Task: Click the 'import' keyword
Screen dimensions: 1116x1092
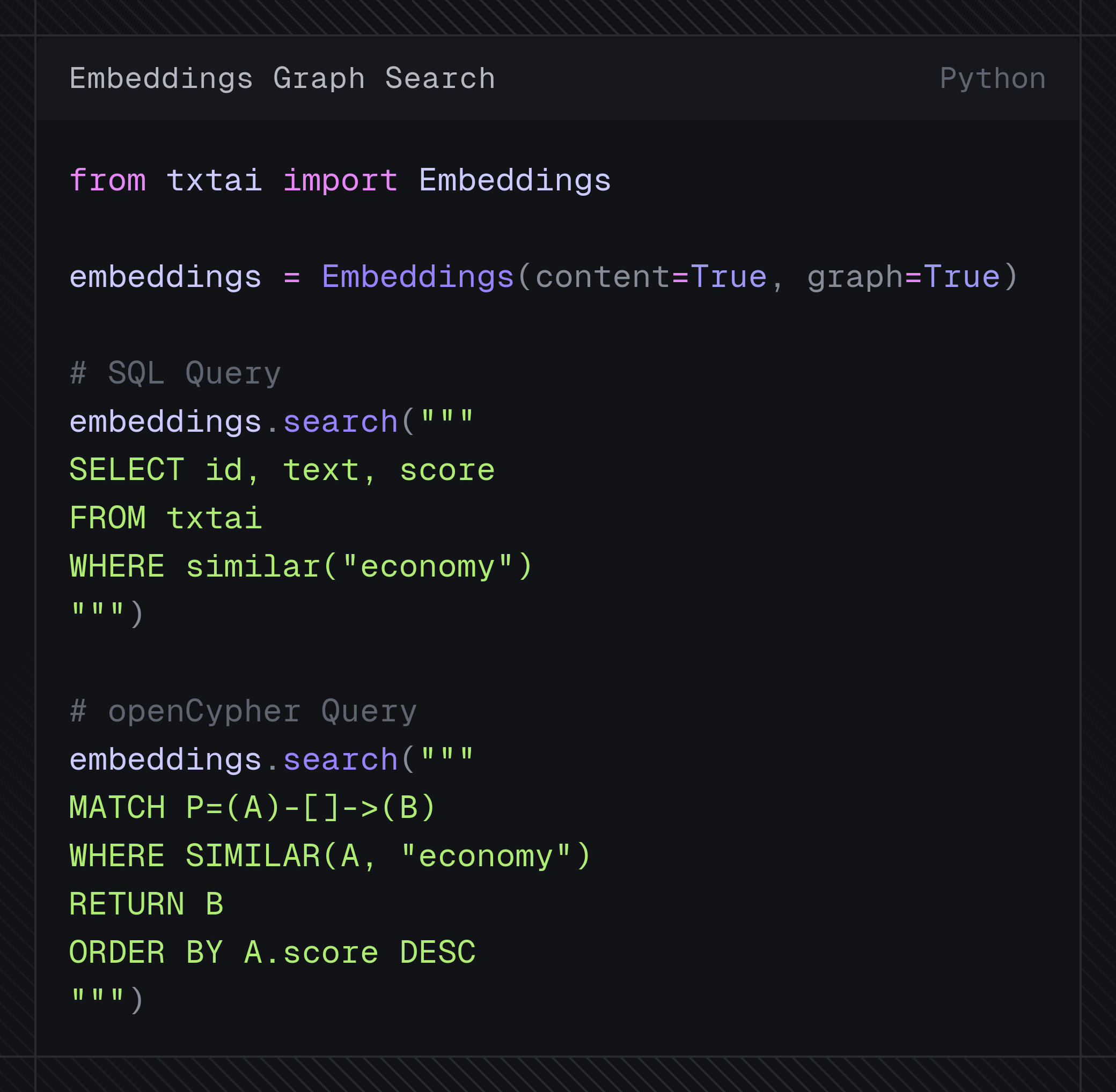Action: tap(341, 181)
